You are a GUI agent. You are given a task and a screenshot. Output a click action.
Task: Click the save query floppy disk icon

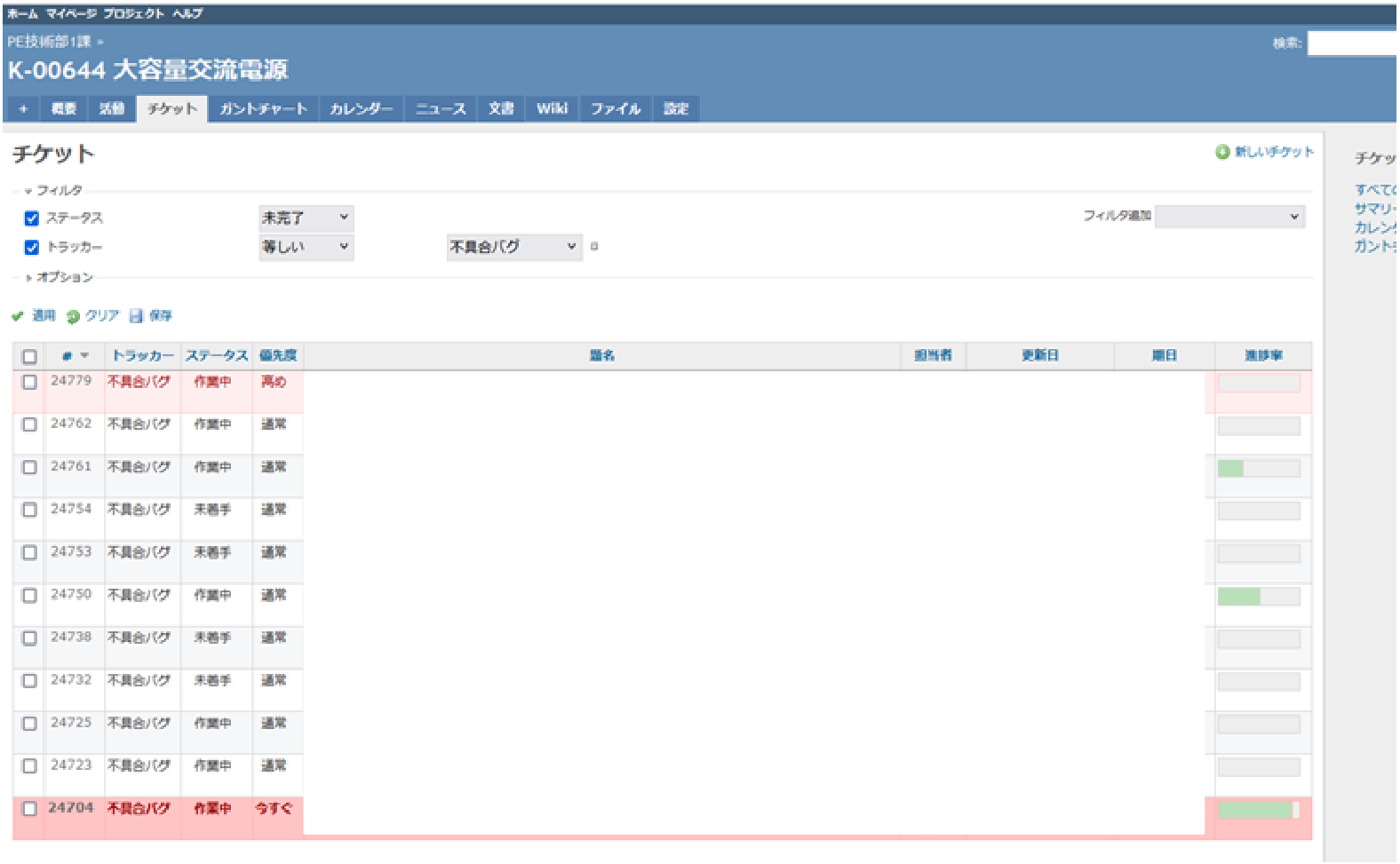coord(136,316)
